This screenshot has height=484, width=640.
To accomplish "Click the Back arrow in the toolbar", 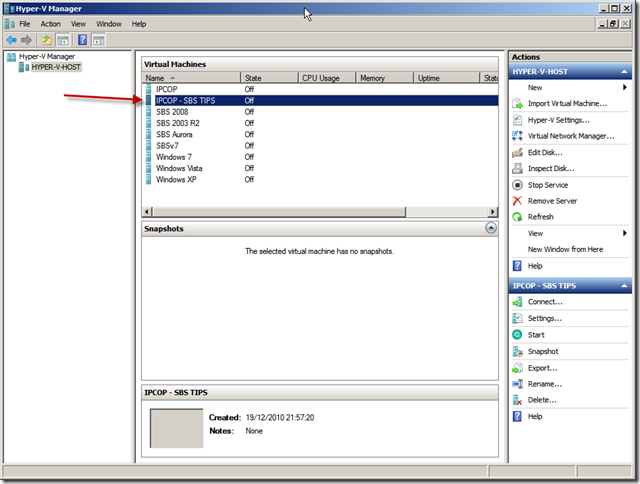I will [11, 40].
